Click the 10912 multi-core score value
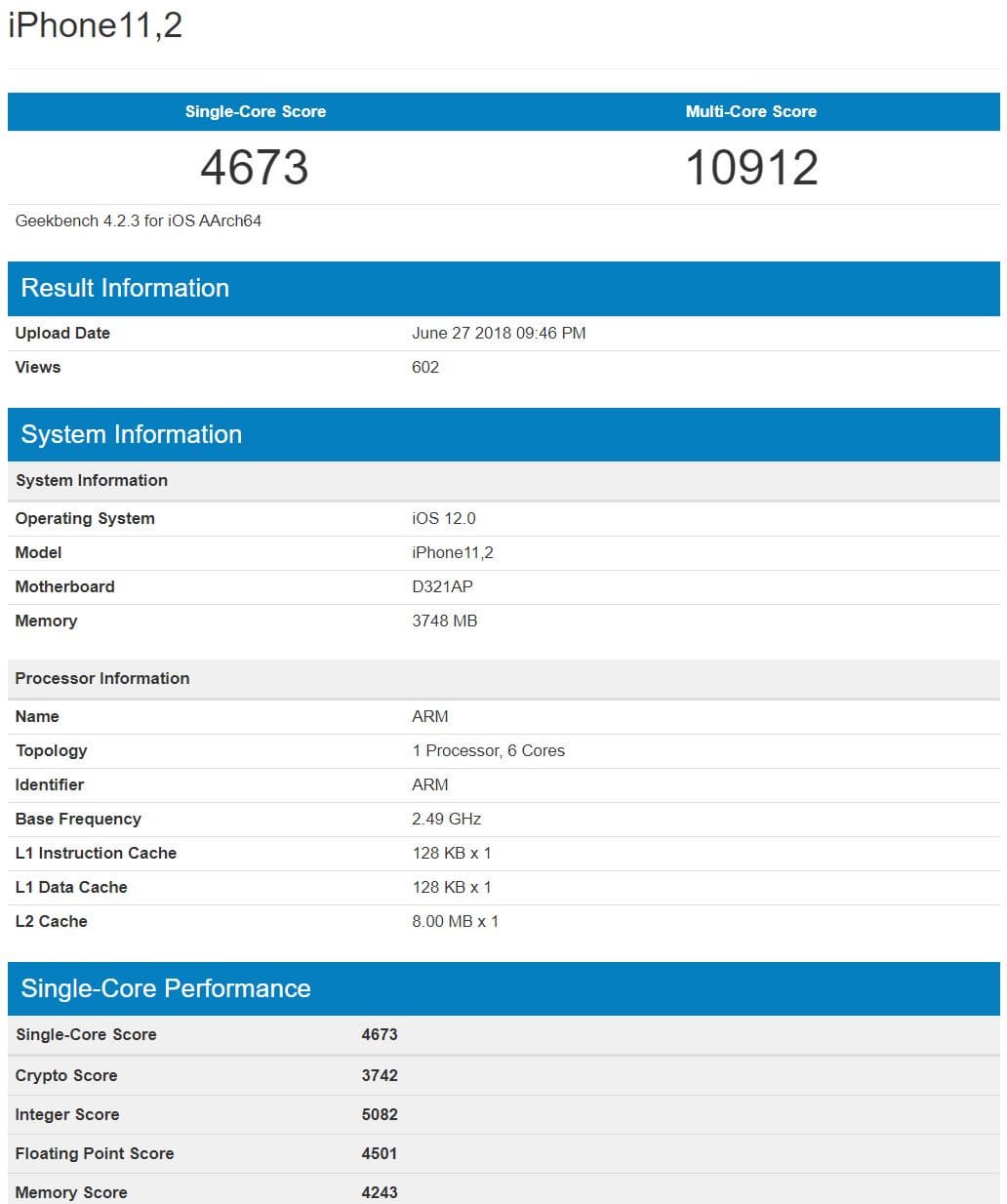Viewport: 1007px width, 1204px height. (x=751, y=166)
